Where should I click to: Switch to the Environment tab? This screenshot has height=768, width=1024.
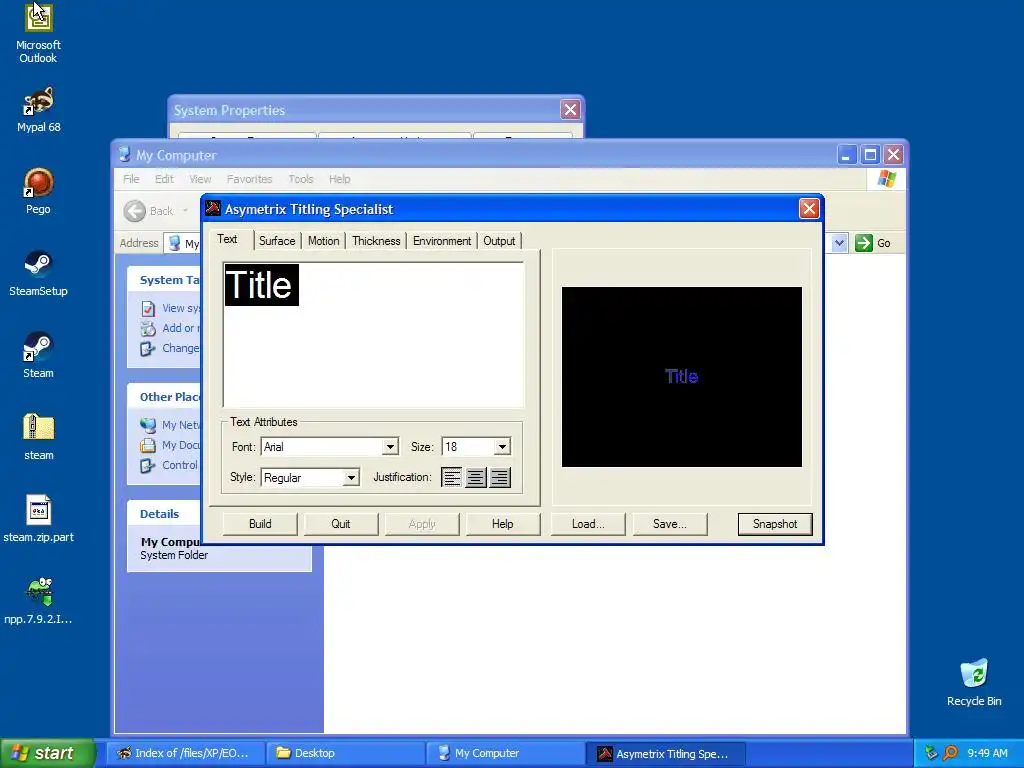click(x=441, y=241)
